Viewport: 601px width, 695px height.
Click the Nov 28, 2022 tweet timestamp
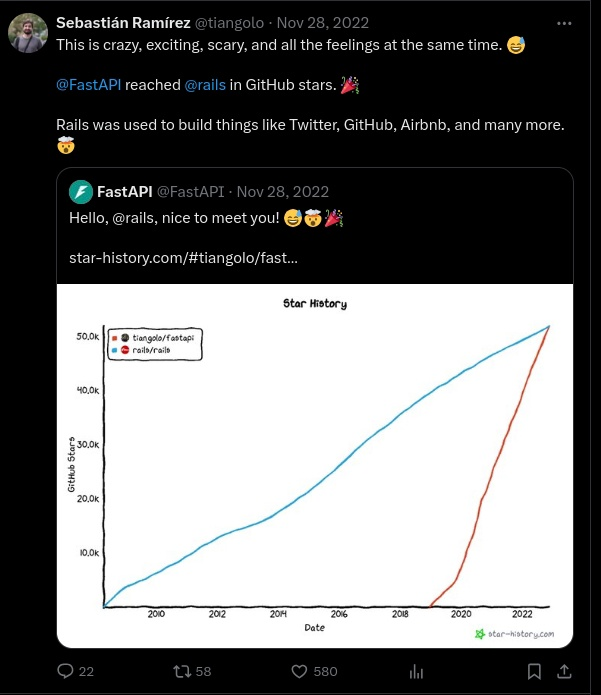click(x=324, y=23)
